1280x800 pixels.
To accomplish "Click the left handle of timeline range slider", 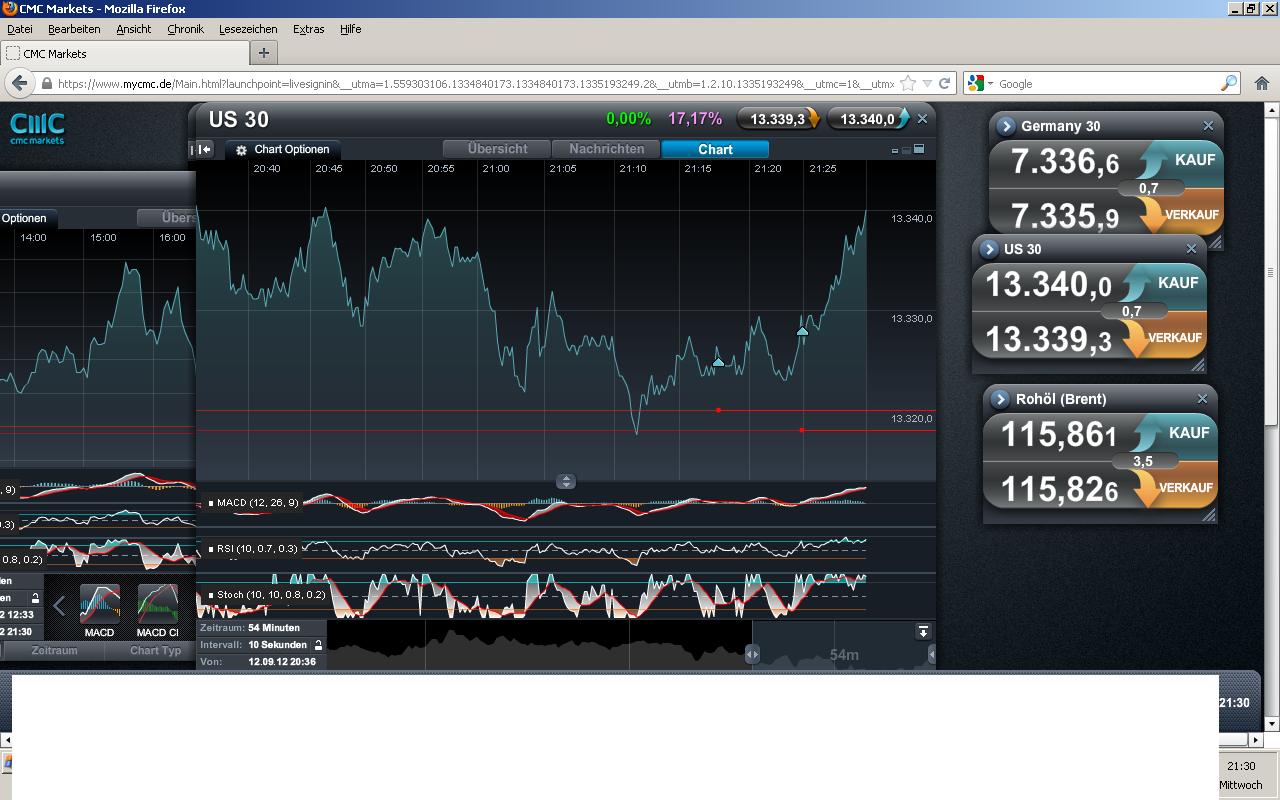I will 752,654.
